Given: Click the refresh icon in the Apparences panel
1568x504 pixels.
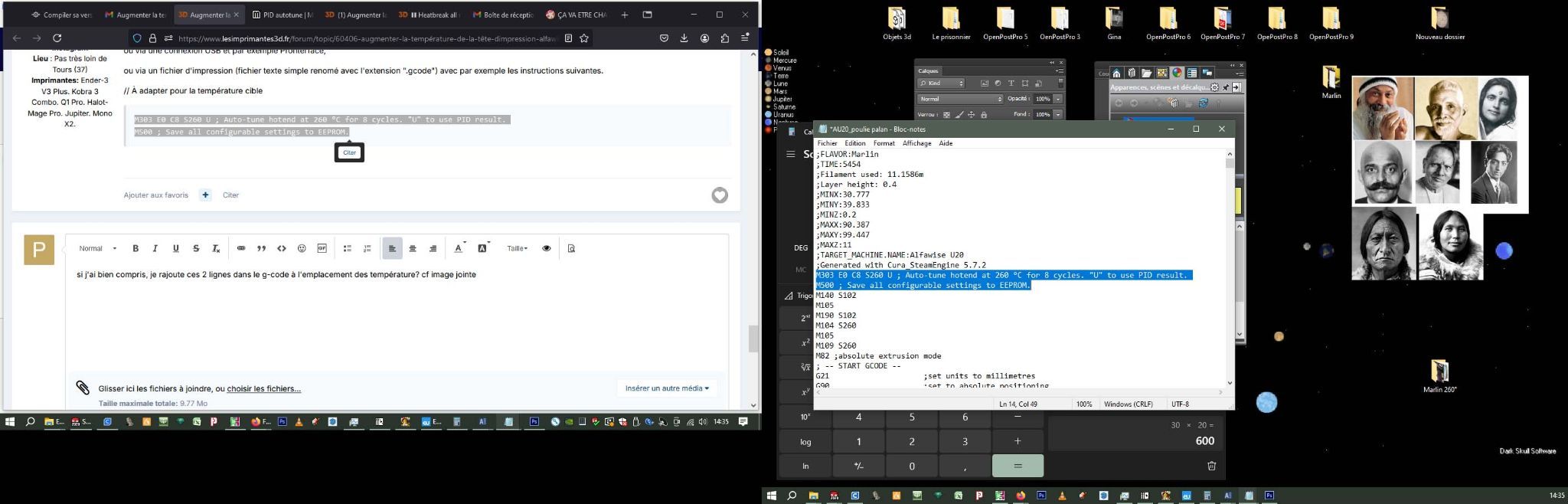Looking at the screenshot, I should pos(1203,103).
